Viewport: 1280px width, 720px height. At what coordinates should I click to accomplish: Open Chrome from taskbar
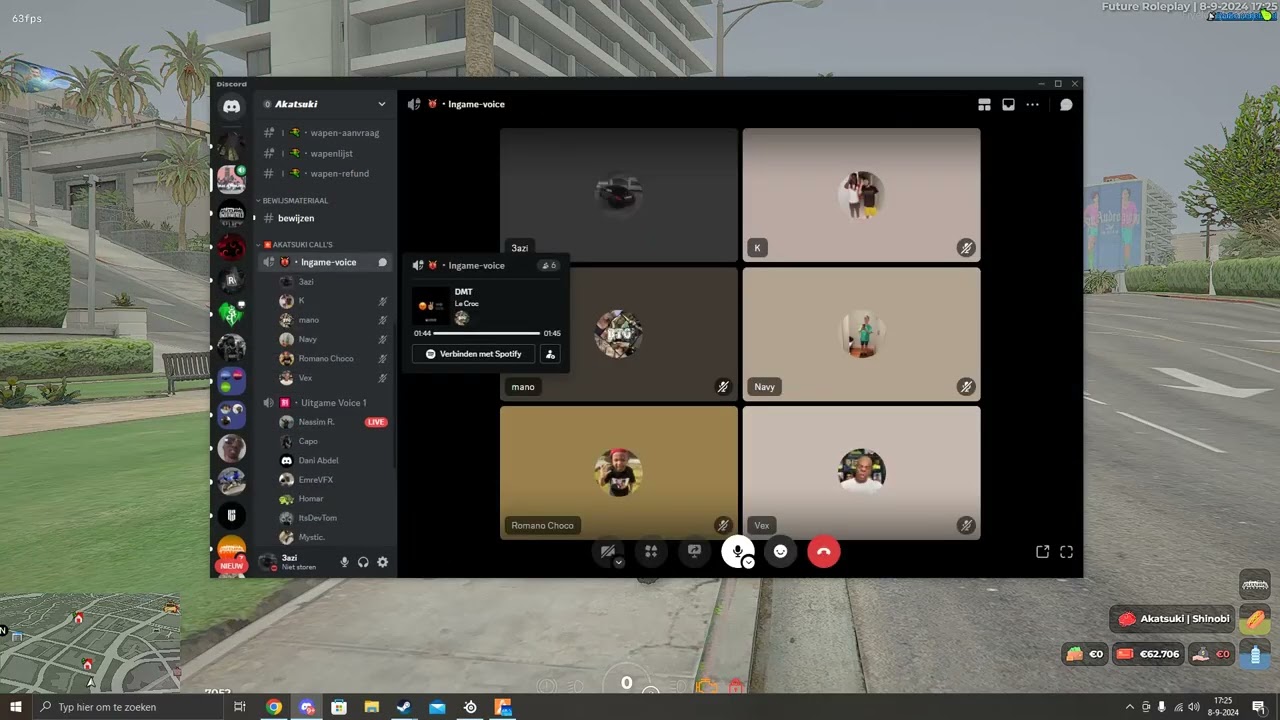[273, 707]
